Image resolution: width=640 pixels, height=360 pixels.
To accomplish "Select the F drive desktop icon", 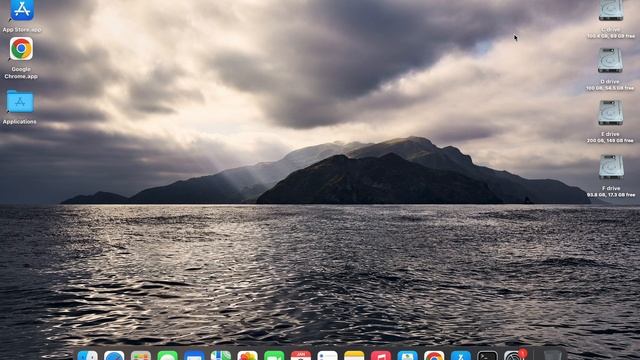I will [611, 167].
